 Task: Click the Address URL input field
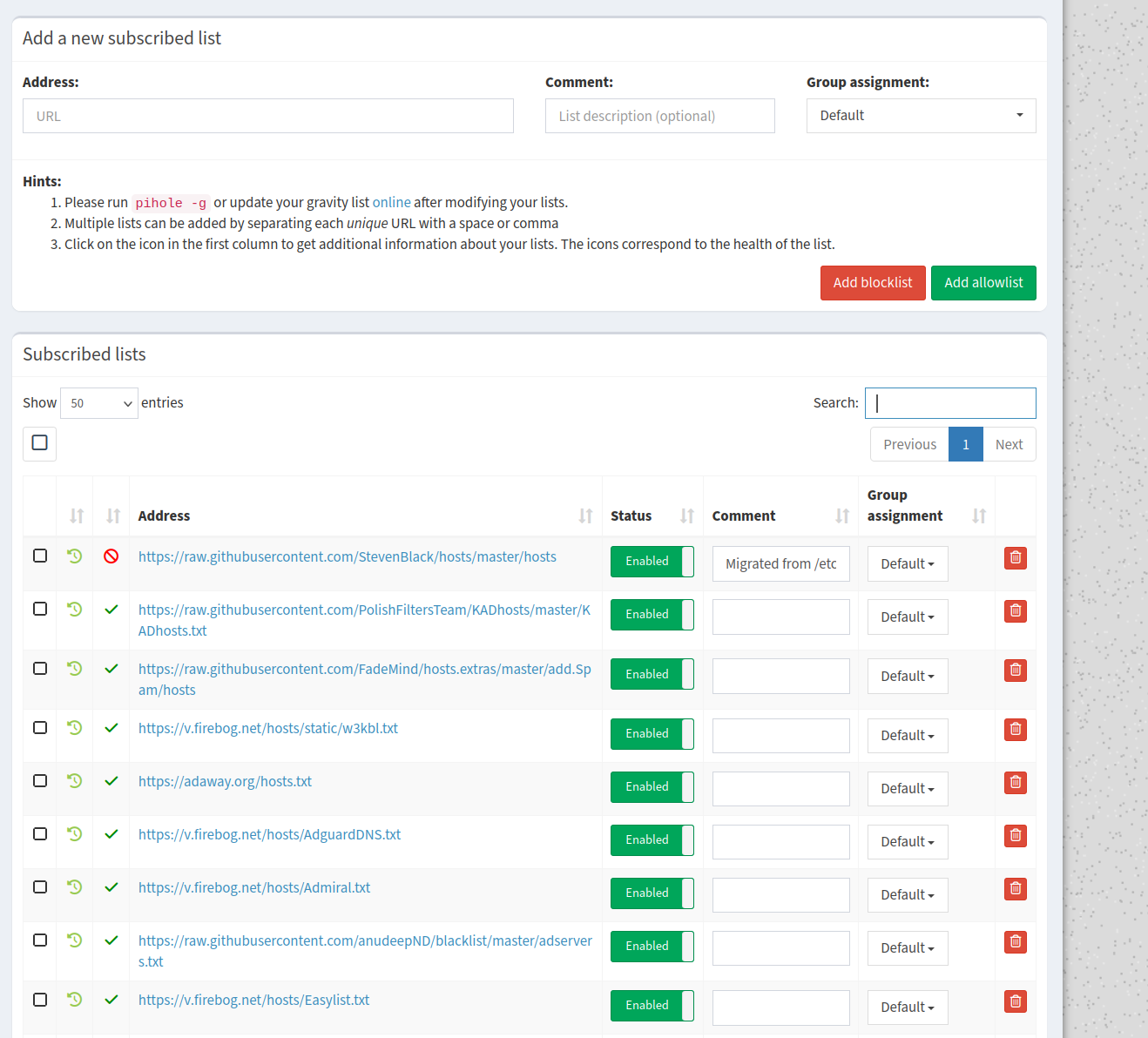[x=268, y=116]
